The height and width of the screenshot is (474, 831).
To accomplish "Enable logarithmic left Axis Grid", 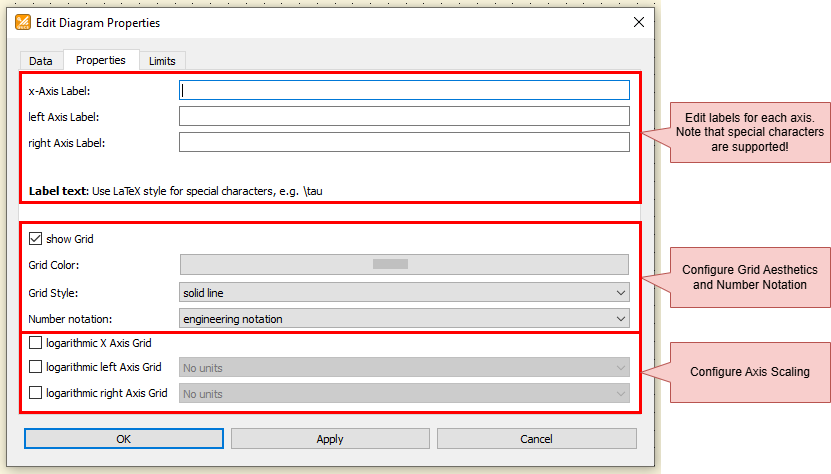I will coord(36,367).
